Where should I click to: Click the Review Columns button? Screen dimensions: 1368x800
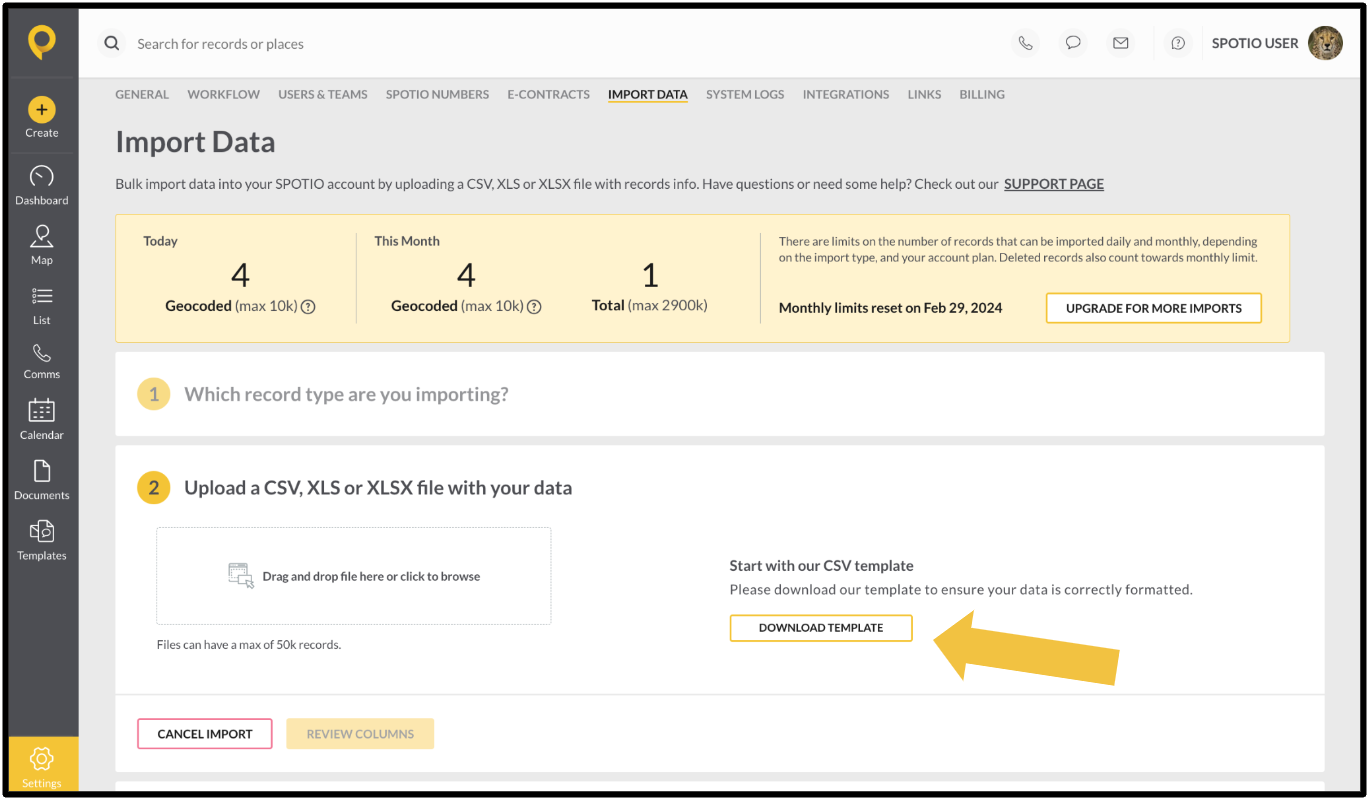pyautogui.click(x=360, y=734)
